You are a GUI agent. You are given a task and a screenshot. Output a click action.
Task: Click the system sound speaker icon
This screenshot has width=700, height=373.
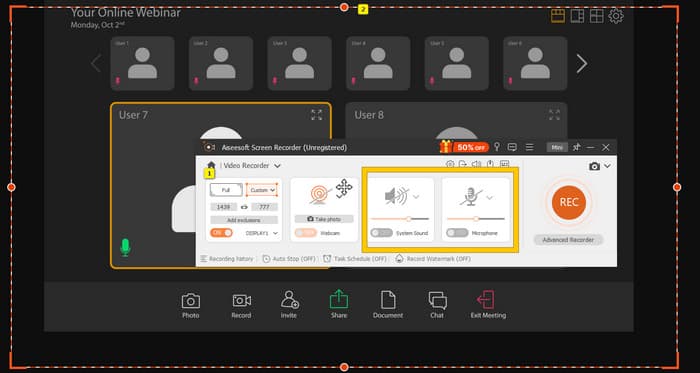point(396,196)
